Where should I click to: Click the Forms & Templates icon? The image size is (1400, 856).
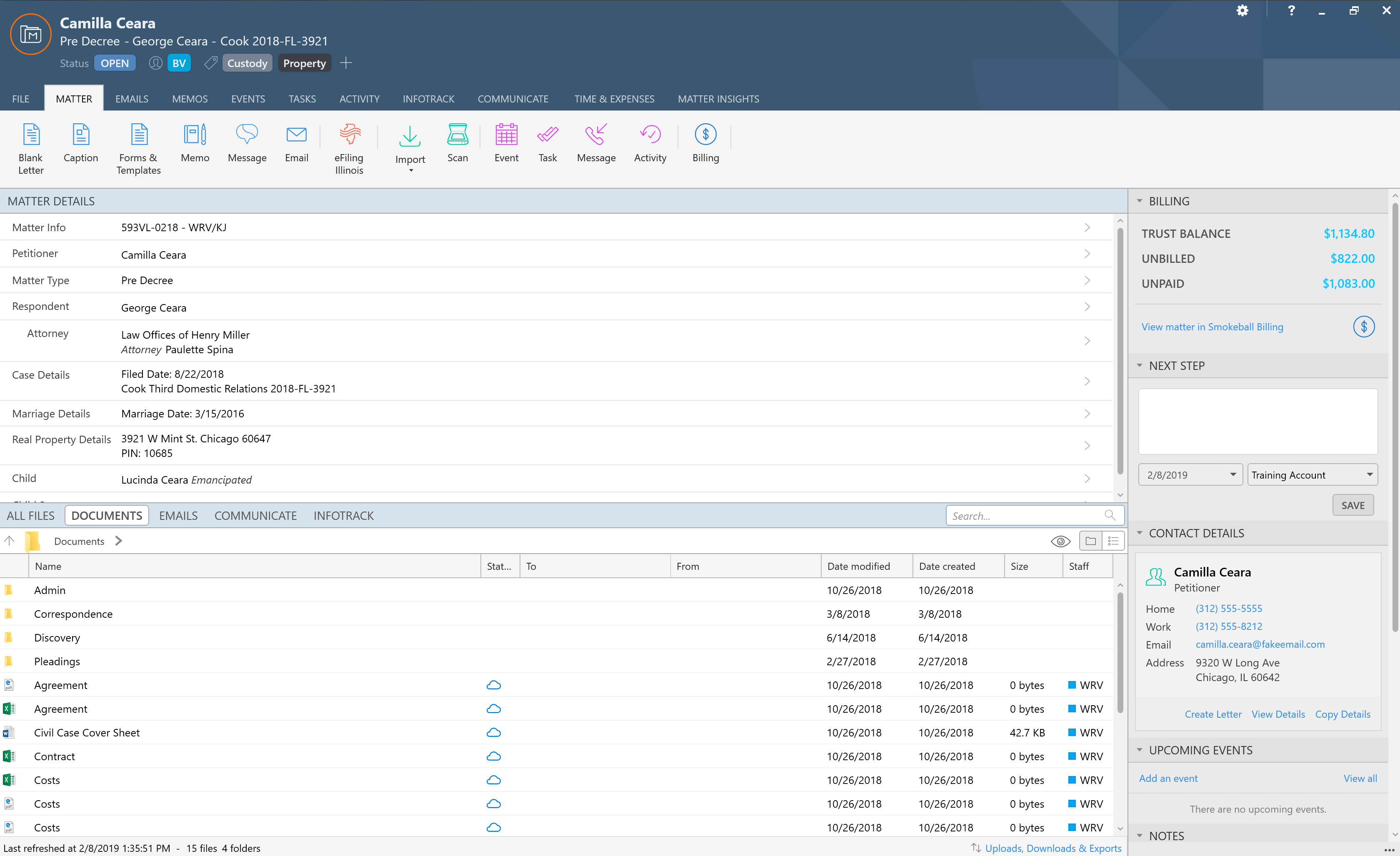point(139,135)
